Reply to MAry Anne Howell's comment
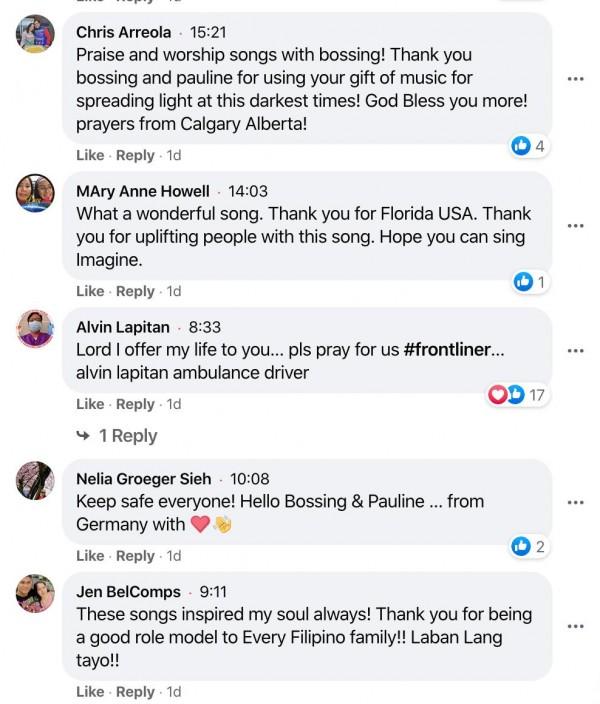Image resolution: width=600 pixels, height=704 pixels. click(135, 291)
